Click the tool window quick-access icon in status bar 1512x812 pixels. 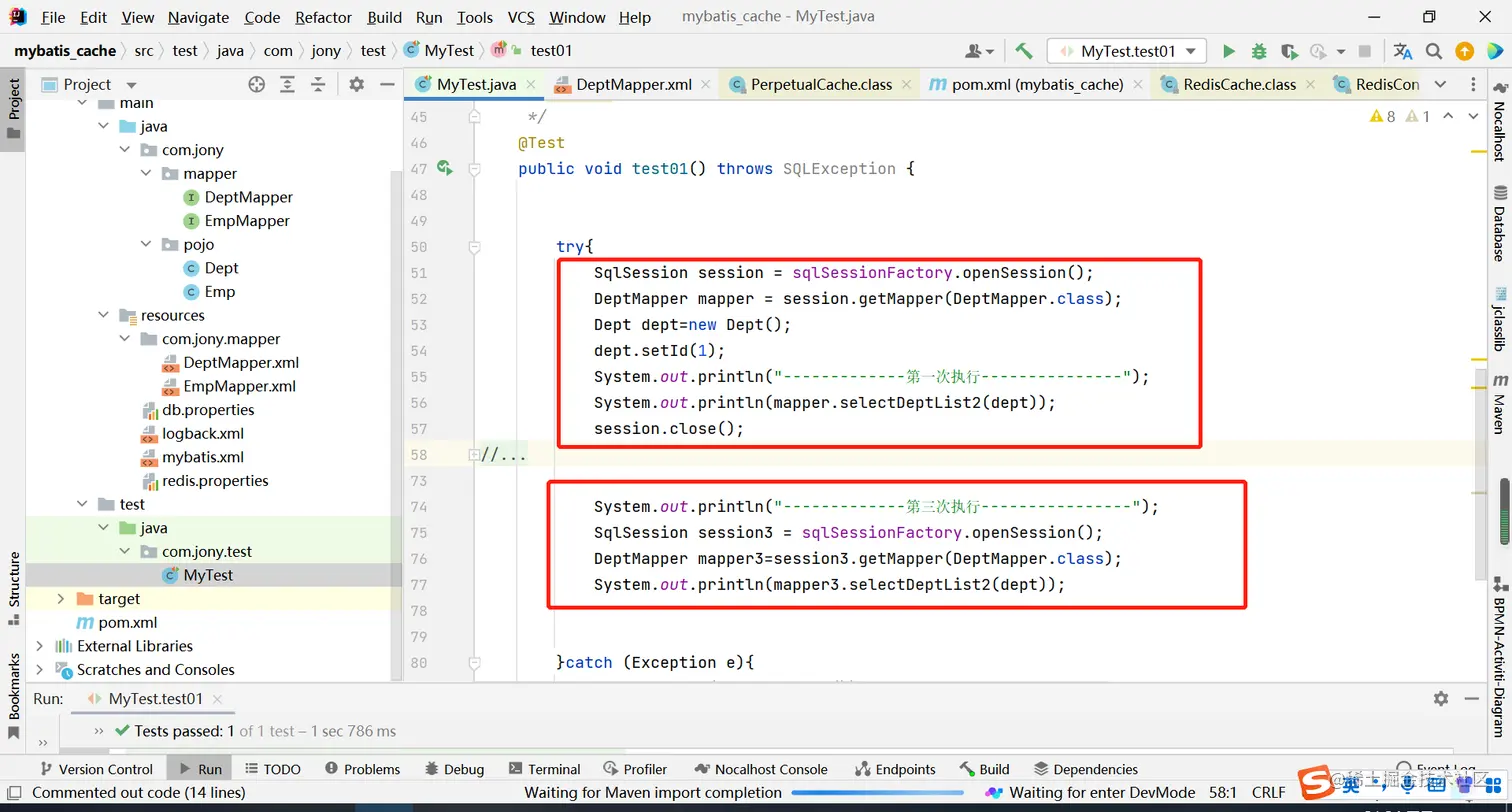point(15,793)
